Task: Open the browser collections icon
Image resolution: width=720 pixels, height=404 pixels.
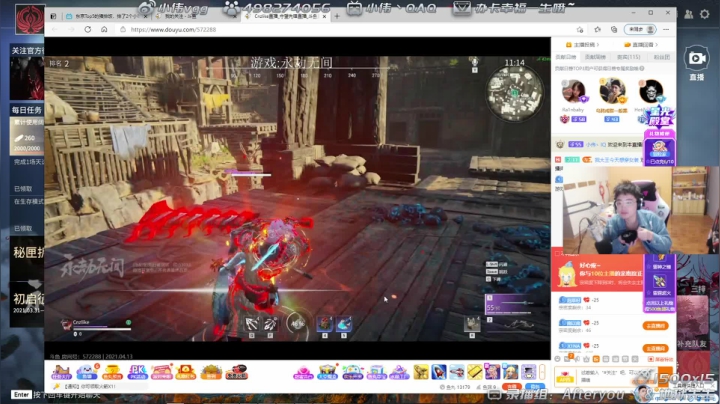Action: [x=614, y=29]
